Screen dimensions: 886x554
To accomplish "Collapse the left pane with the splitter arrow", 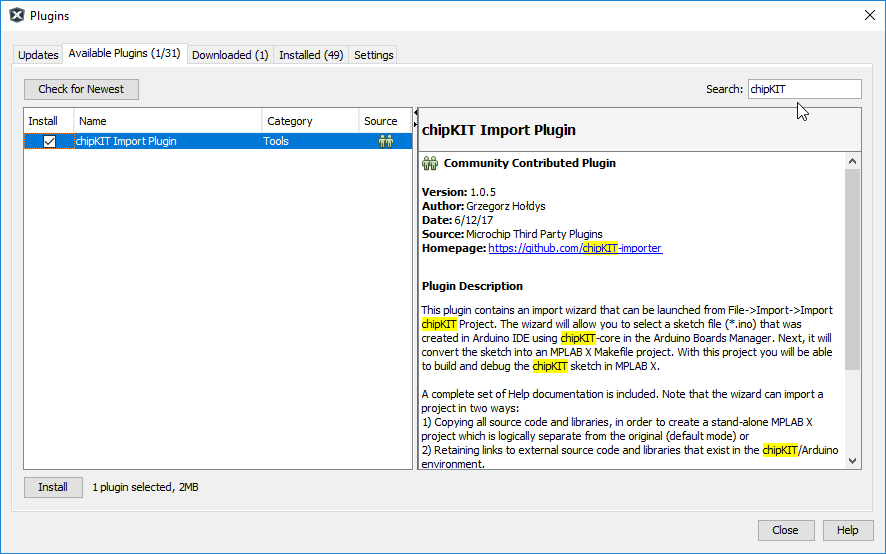I will pos(416,112).
